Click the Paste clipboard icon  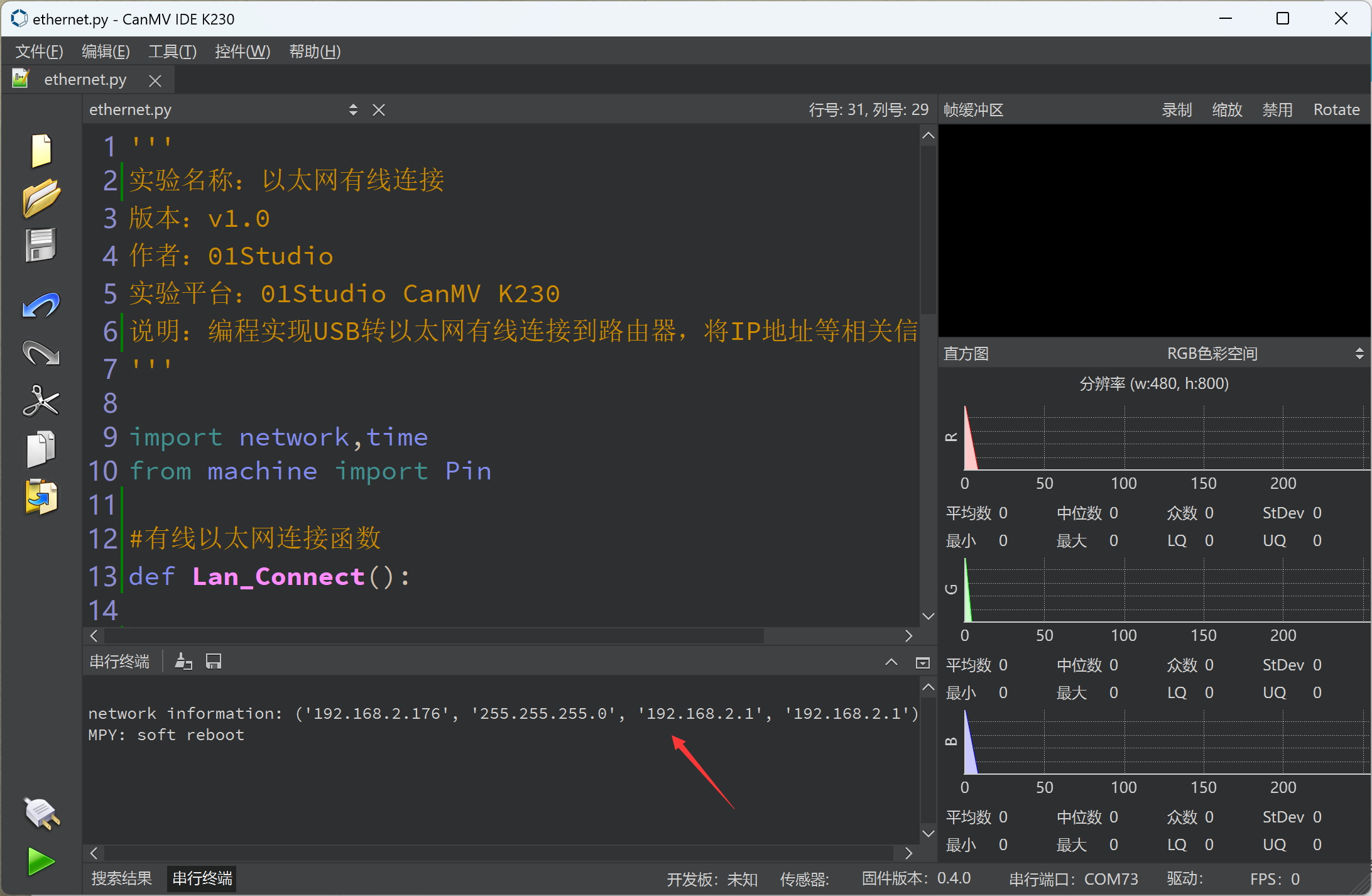point(41,497)
